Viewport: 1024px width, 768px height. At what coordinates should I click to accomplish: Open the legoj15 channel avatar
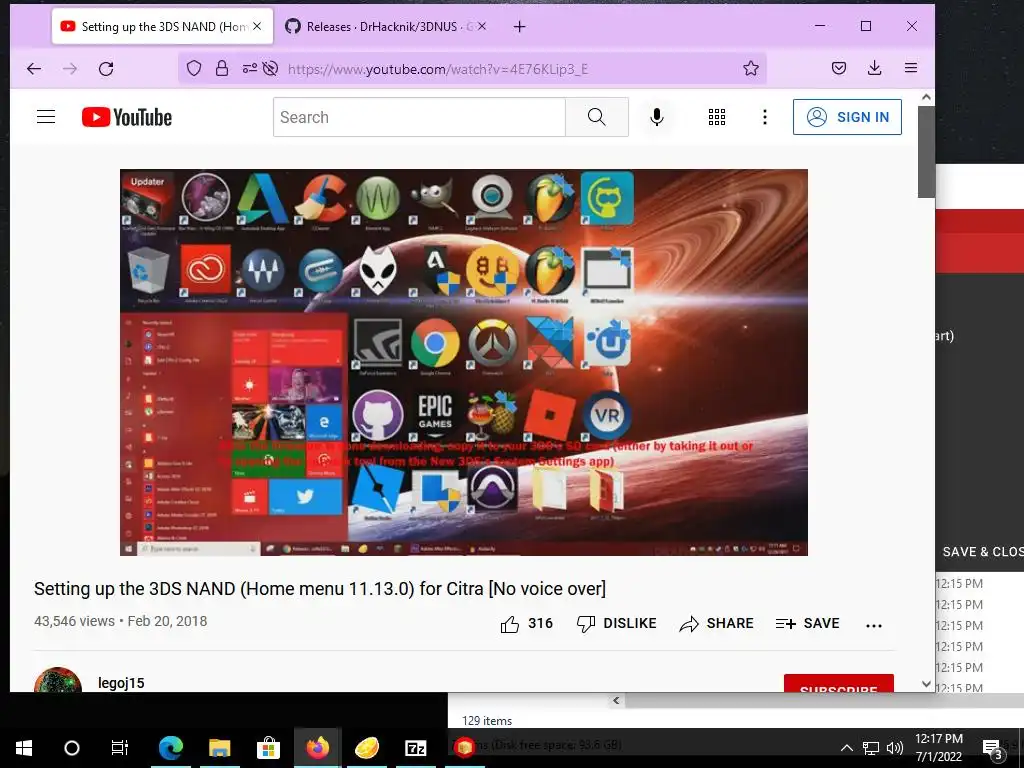pos(58,679)
